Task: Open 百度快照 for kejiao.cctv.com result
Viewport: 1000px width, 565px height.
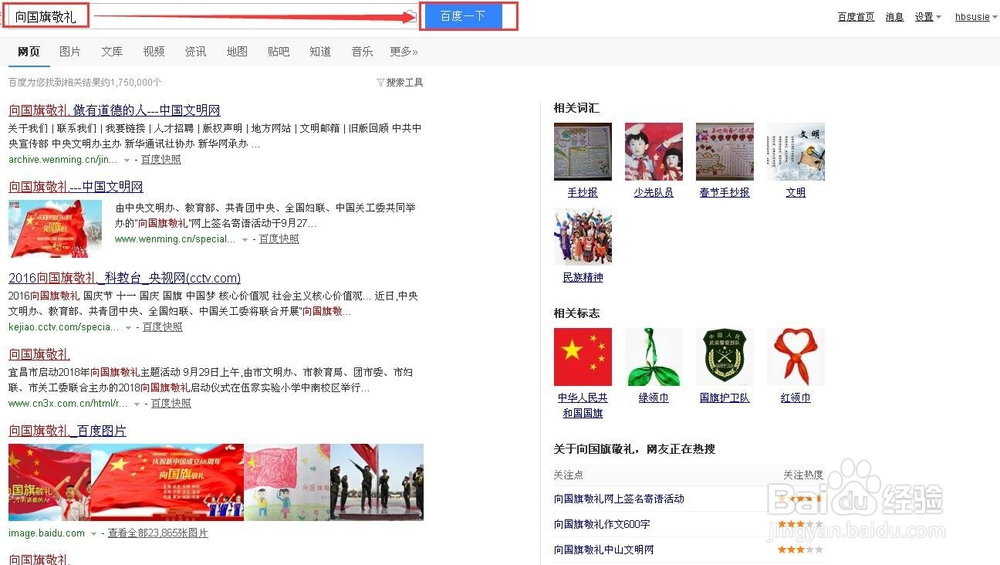Action: [162, 327]
